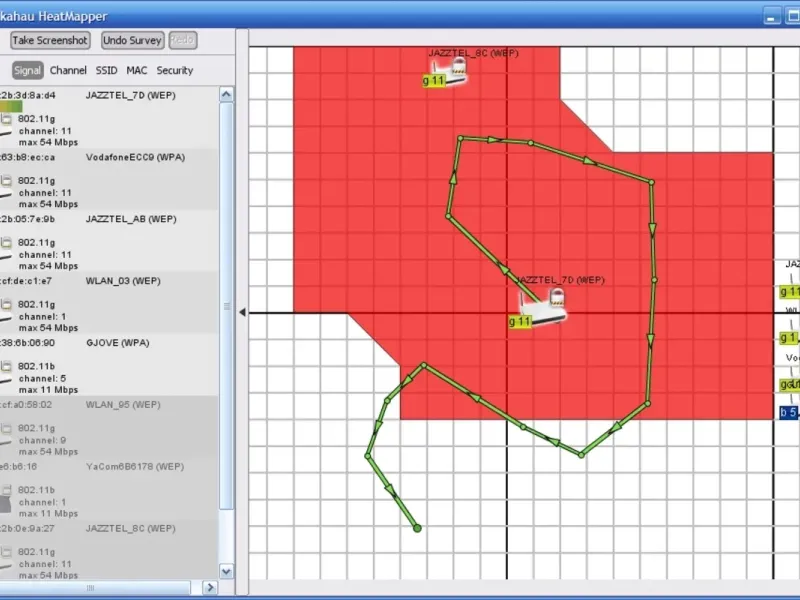800x600 pixels.
Task: Click the g 11 label below the JAZZTEL_7D map icon
Action: click(520, 321)
